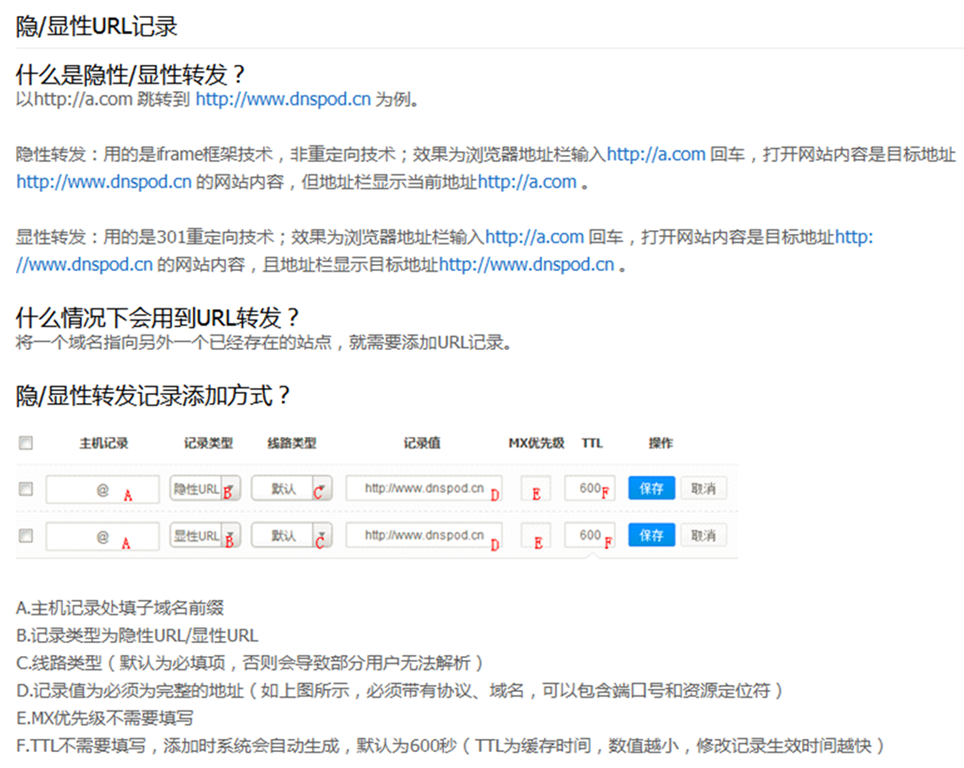Click note F about TTL 默认为600秒
The width and height of the screenshot is (964, 768).
[x=451, y=746]
